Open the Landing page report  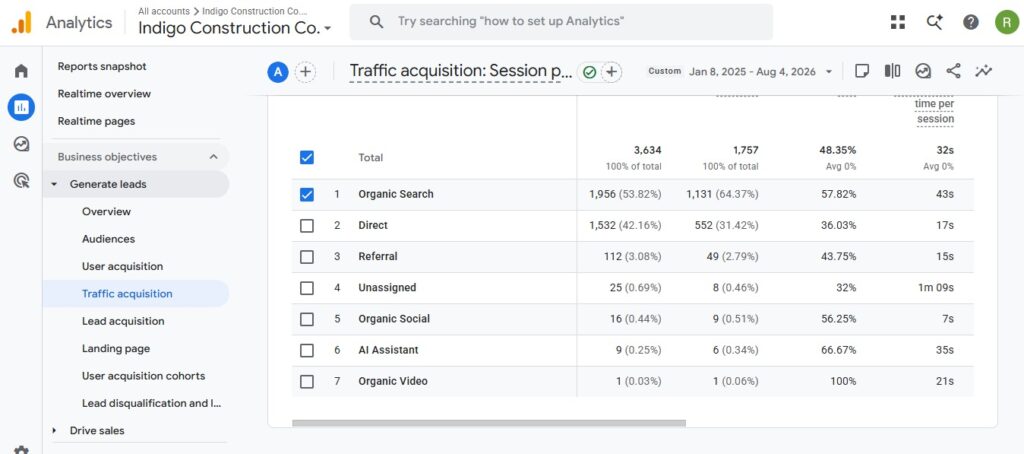pos(116,349)
